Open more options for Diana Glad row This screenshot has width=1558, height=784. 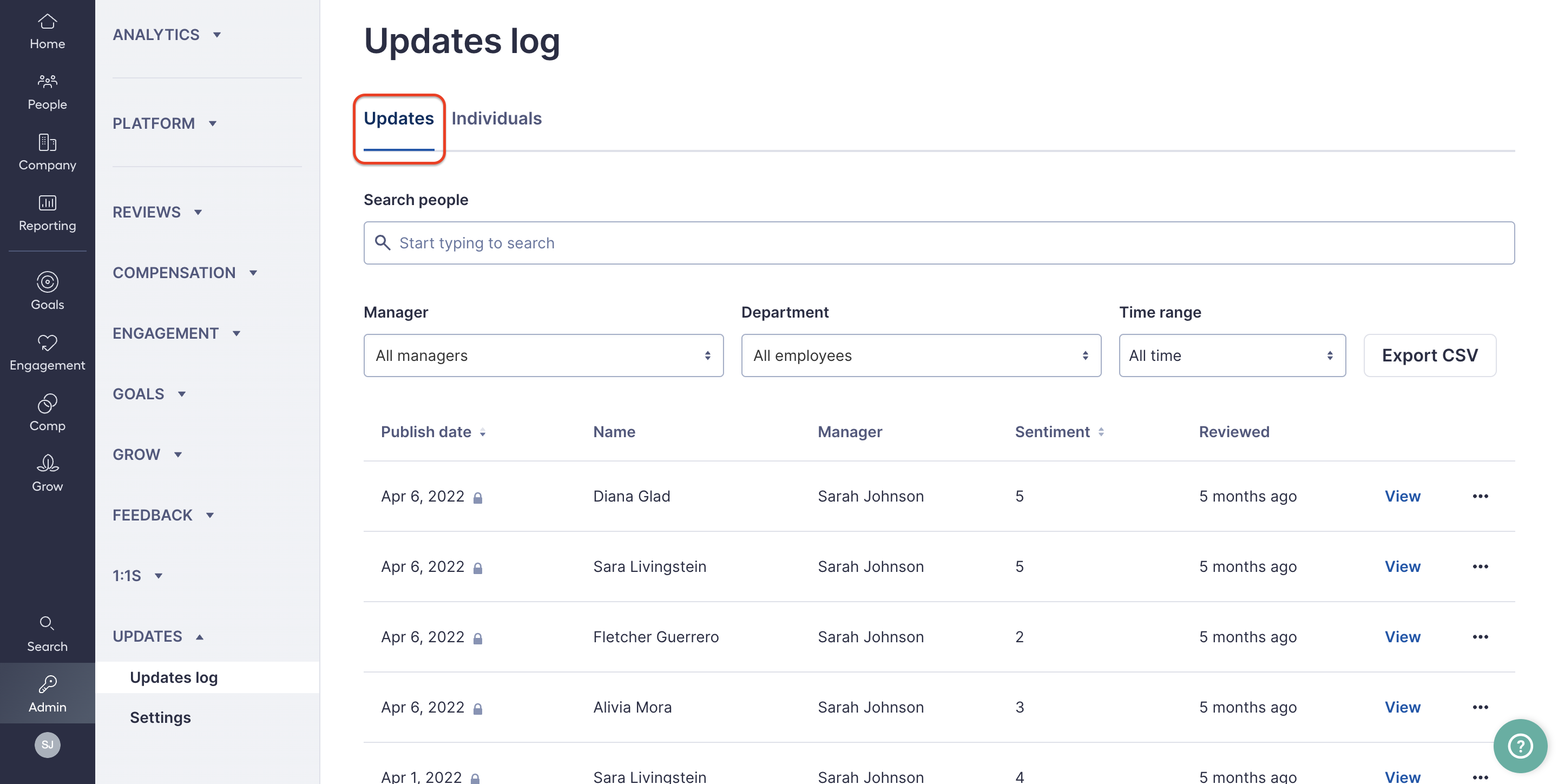pyautogui.click(x=1480, y=496)
